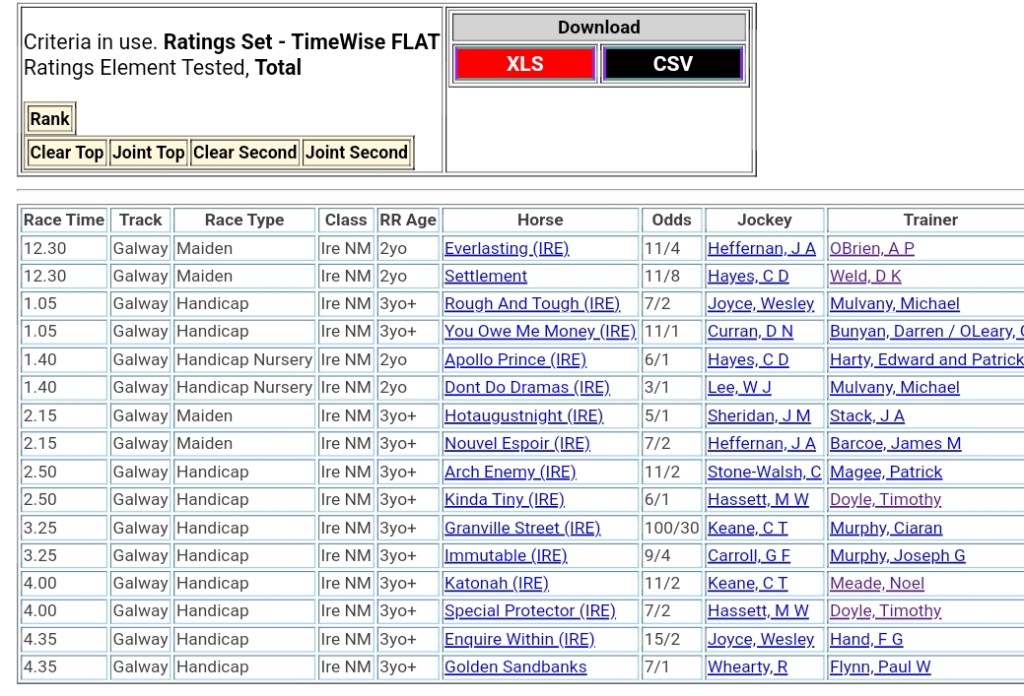This screenshot has height=696, width=1024.
Task: Choose the Joint Top filter
Action: (x=148, y=153)
